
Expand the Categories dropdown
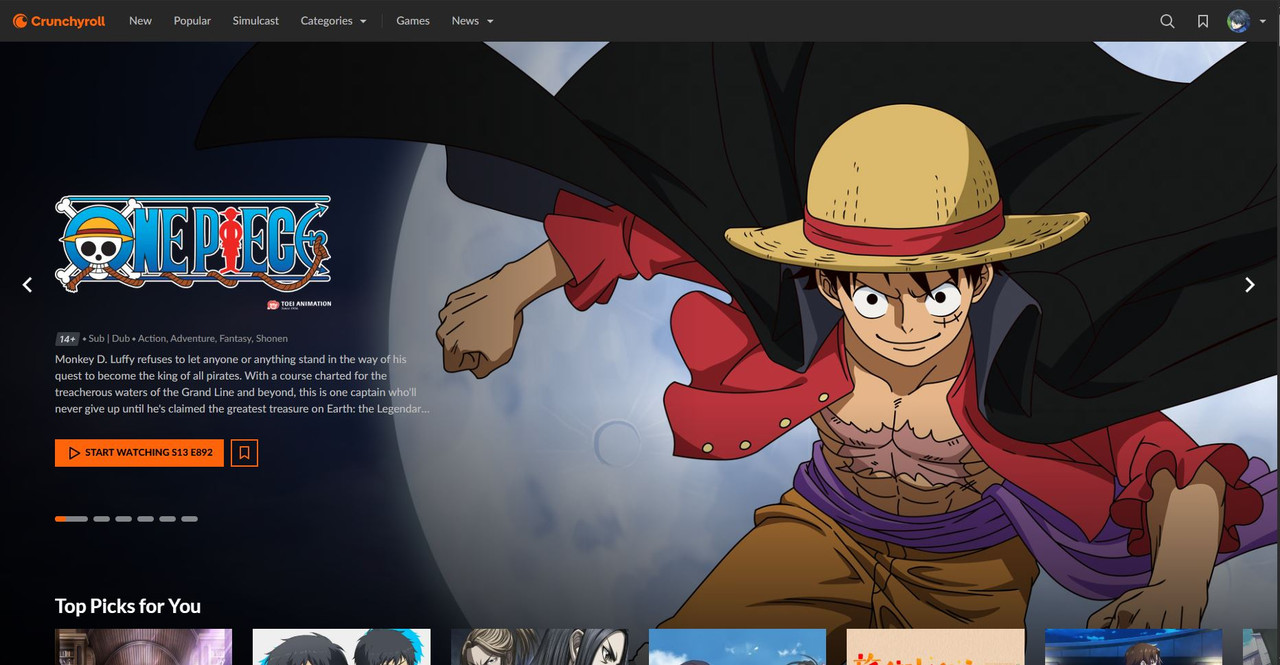pyautogui.click(x=333, y=21)
